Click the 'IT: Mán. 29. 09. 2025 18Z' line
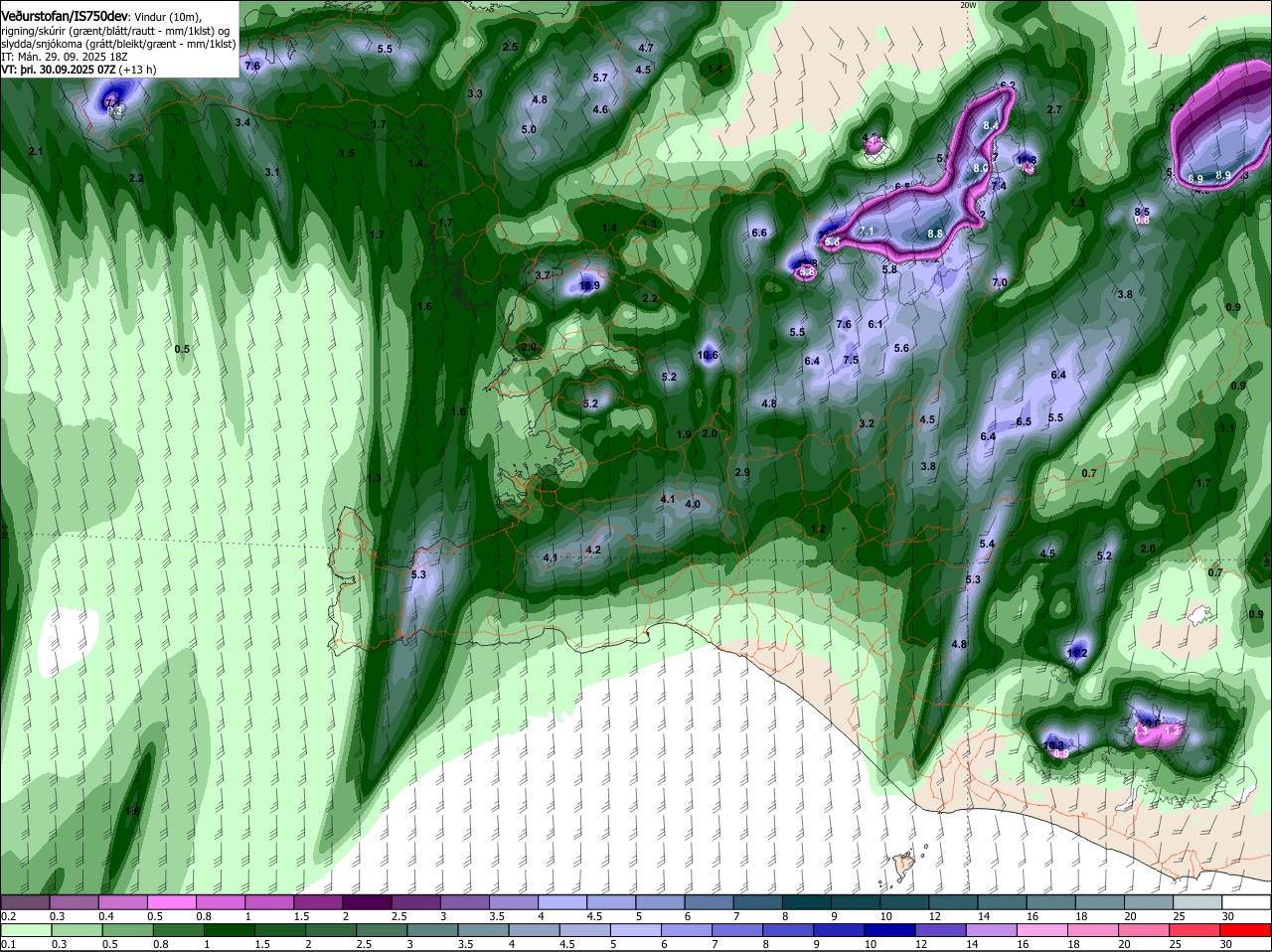The image size is (1272, 952). (65, 57)
